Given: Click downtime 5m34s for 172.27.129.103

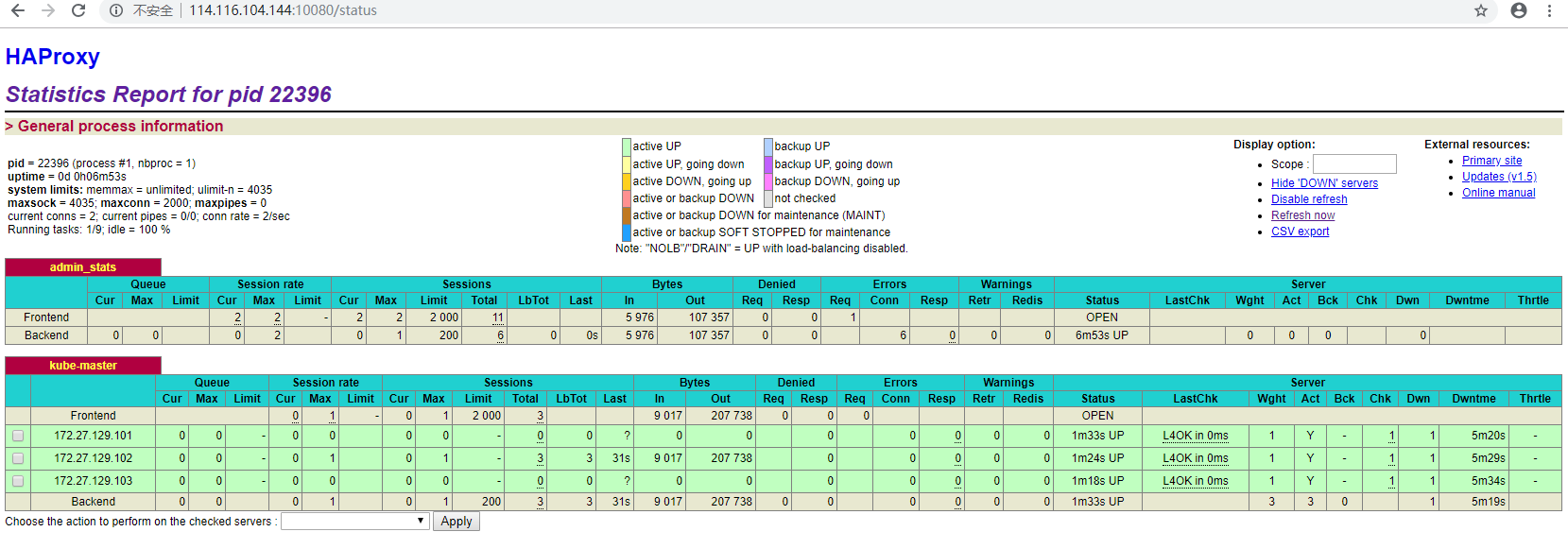Looking at the screenshot, I should (x=1488, y=481).
